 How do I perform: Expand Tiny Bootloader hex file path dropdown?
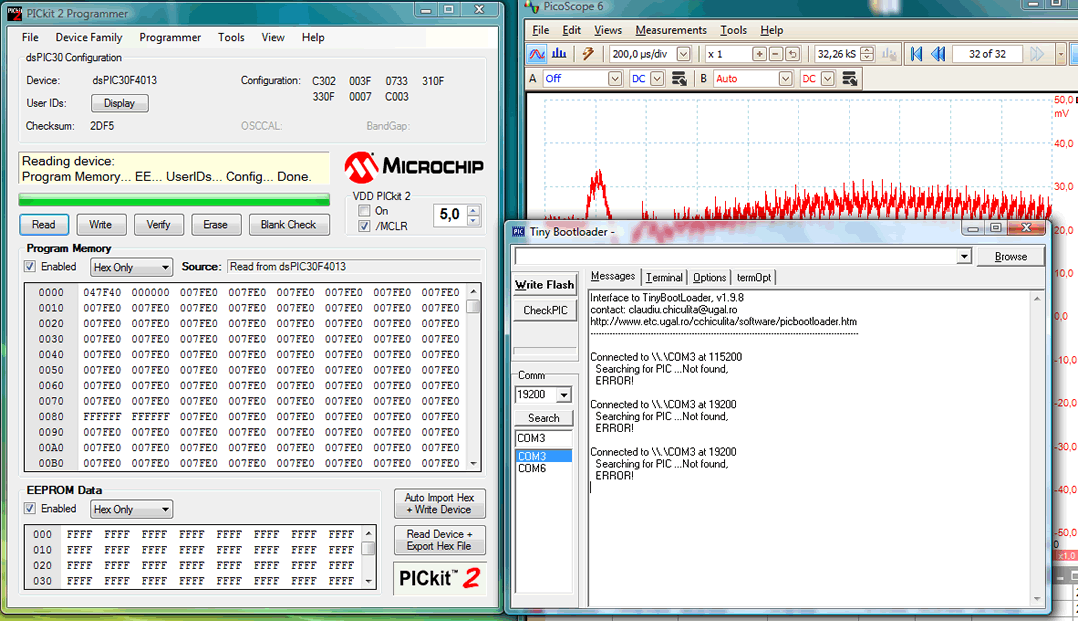[964, 257]
